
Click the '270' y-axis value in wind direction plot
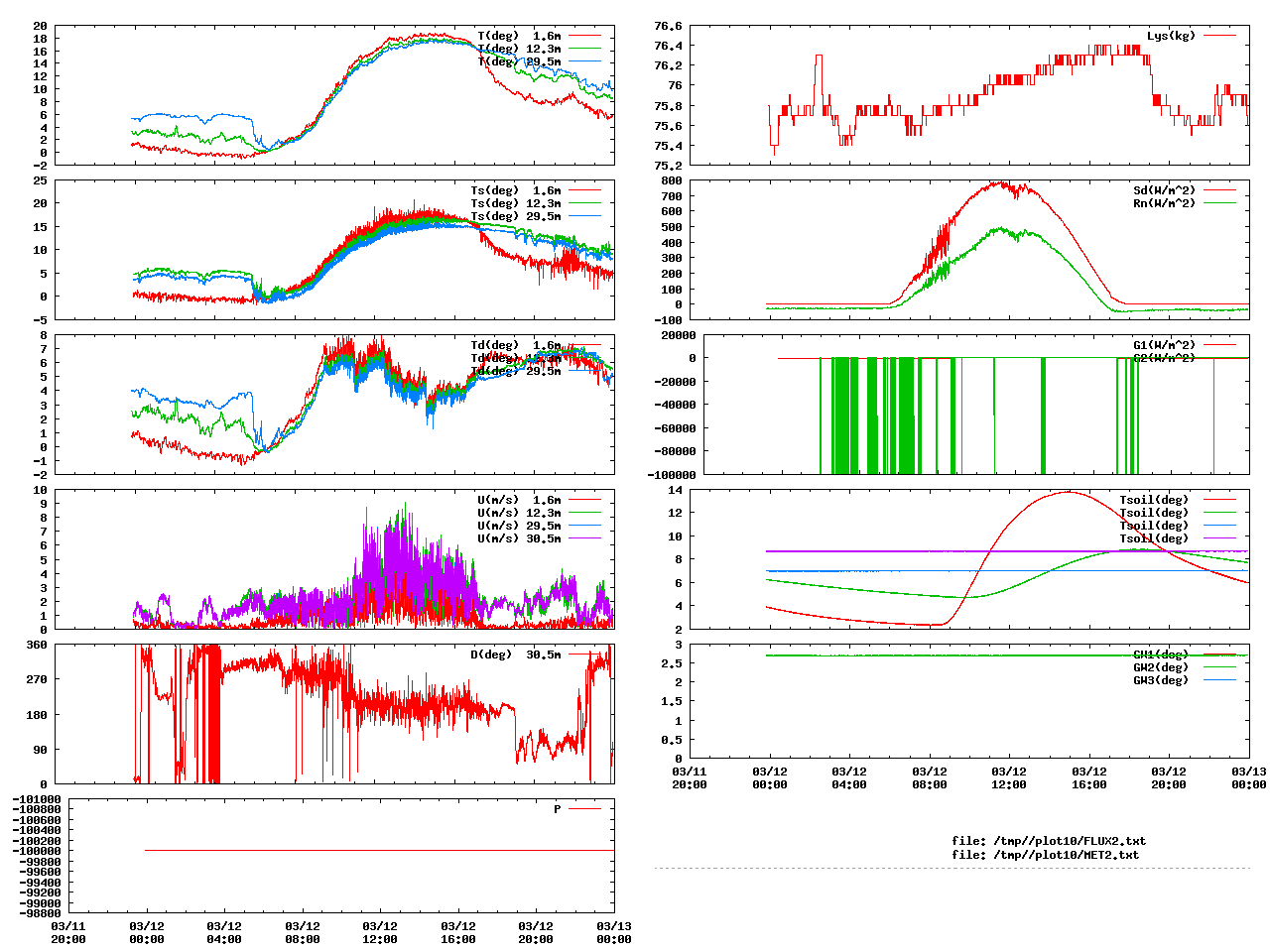point(37,679)
